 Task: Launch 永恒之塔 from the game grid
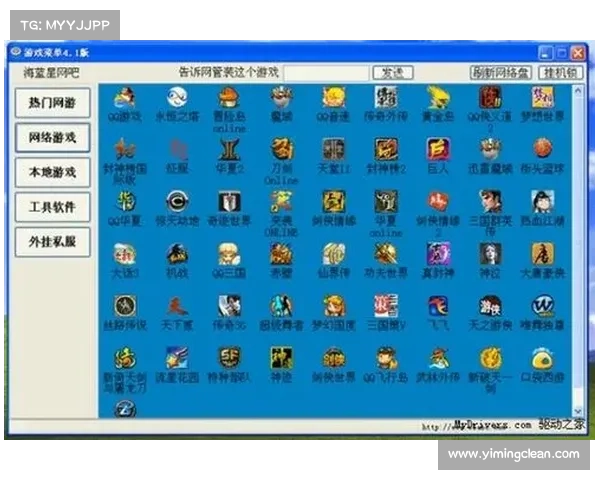coord(177,97)
